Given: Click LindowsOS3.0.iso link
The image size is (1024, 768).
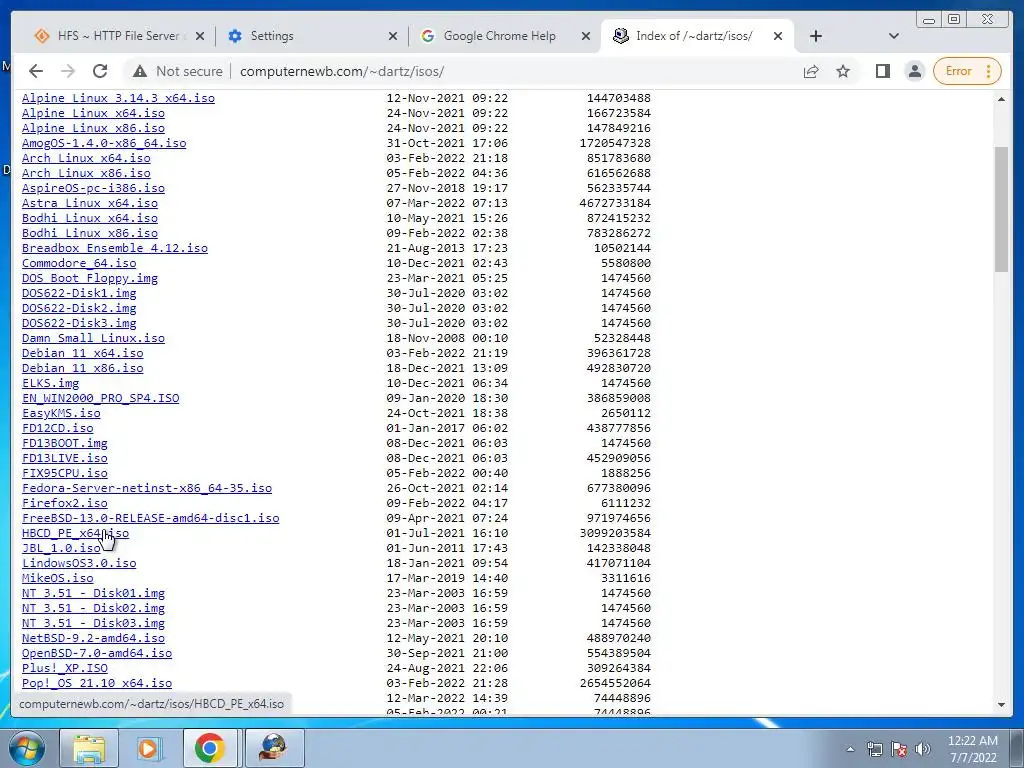Looking at the screenshot, I should [x=79, y=564].
